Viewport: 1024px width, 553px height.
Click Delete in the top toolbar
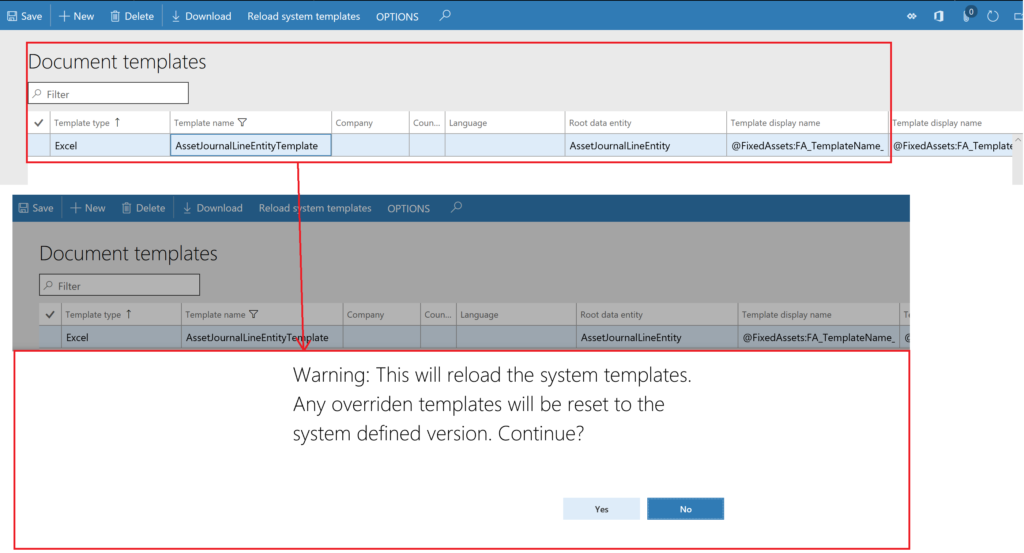click(131, 16)
